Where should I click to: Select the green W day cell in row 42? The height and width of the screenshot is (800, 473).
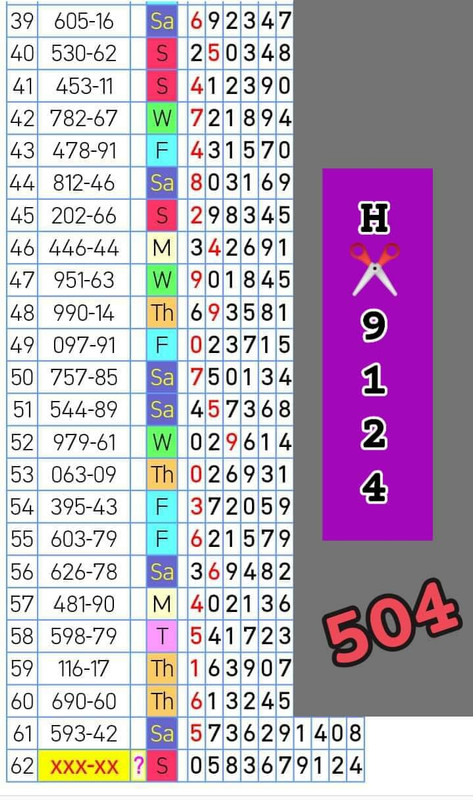click(x=162, y=118)
